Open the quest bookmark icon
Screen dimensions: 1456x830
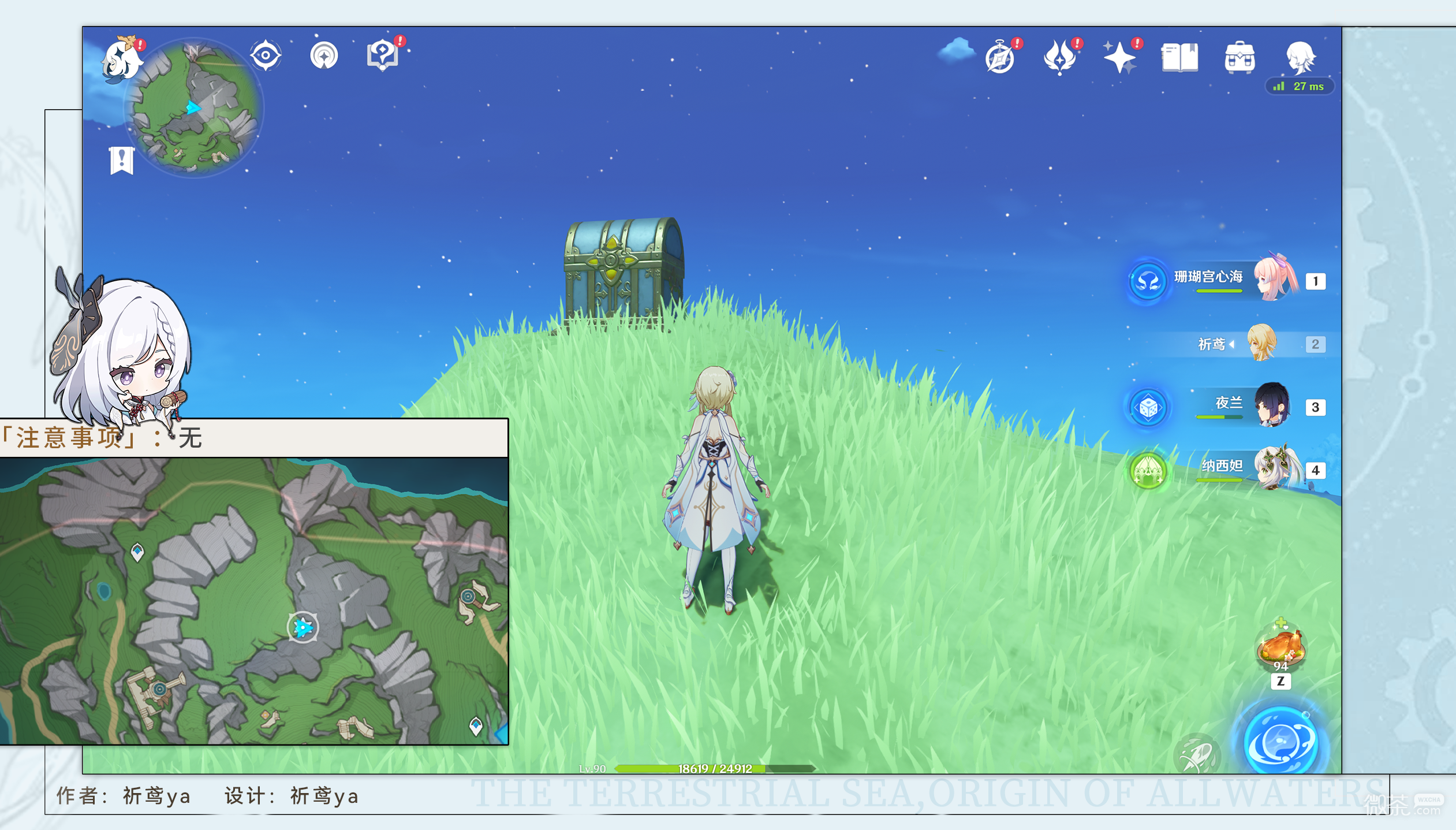[x=122, y=160]
